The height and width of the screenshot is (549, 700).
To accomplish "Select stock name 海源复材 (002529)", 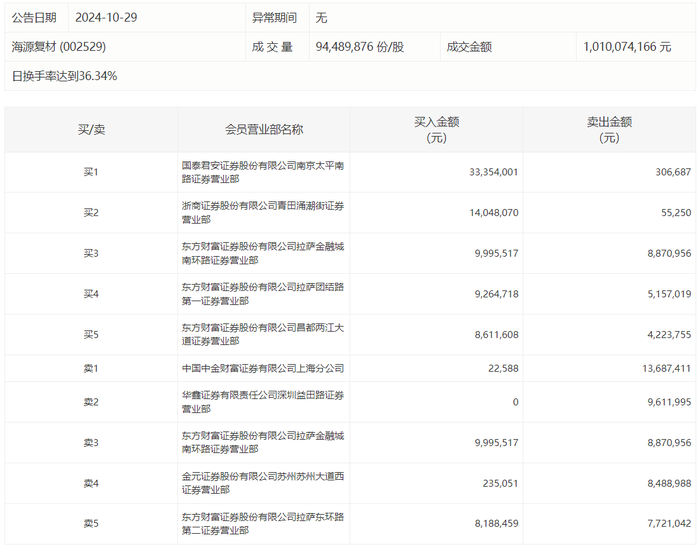I will 58,46.
